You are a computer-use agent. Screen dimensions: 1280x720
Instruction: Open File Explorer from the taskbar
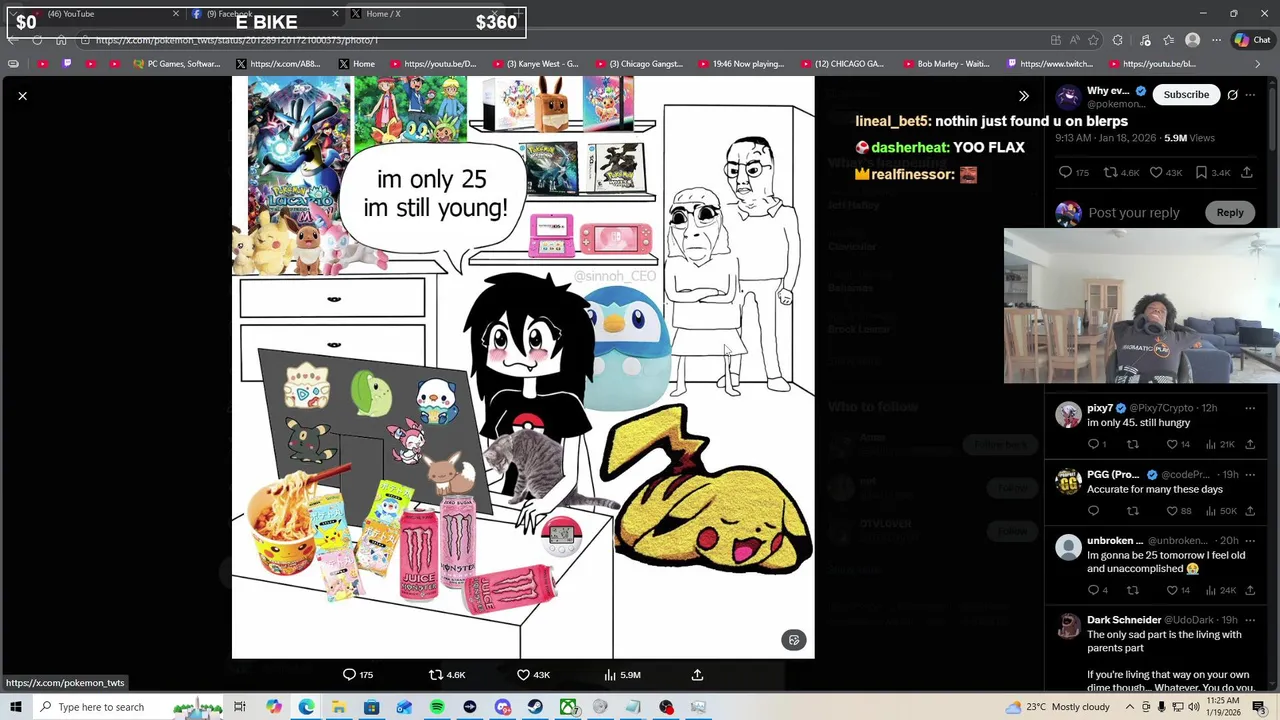[339, 707]
